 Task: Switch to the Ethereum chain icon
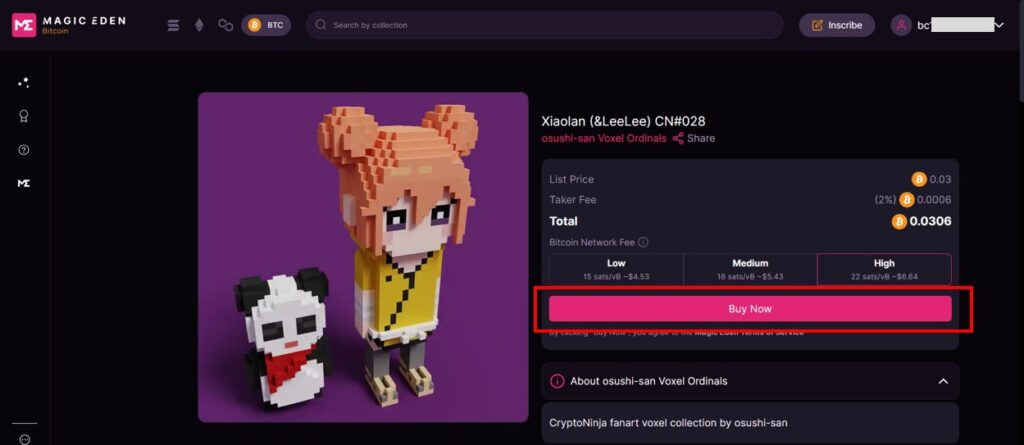click(199, 25)
